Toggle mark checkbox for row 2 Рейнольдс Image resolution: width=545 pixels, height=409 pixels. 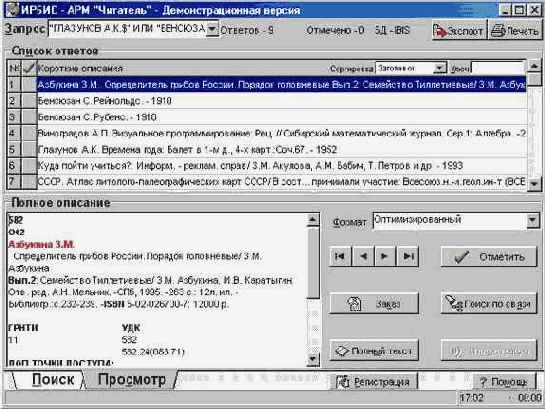click(29, 101)
